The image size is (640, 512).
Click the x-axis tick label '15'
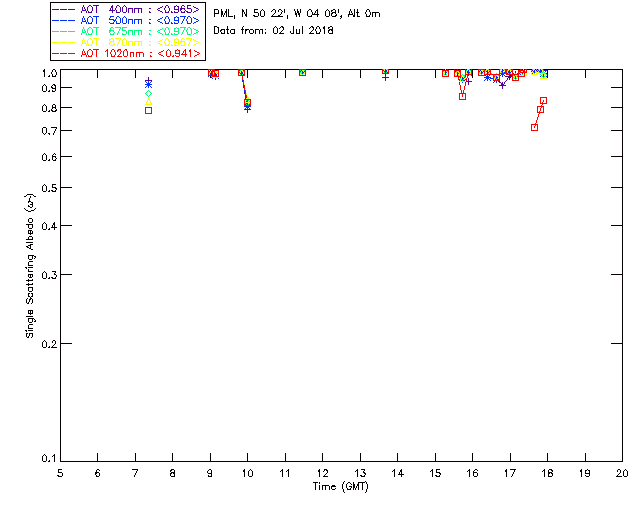click(x=435, y=473)
